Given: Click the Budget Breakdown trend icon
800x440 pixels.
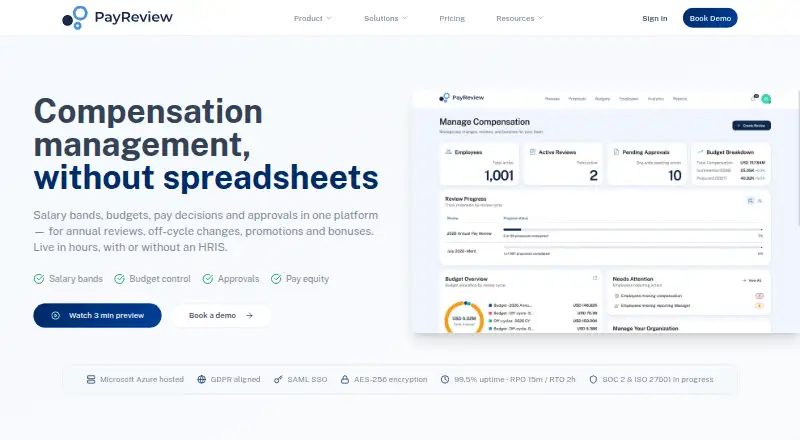Looking at the screenshot, I should tap(700, 152).
